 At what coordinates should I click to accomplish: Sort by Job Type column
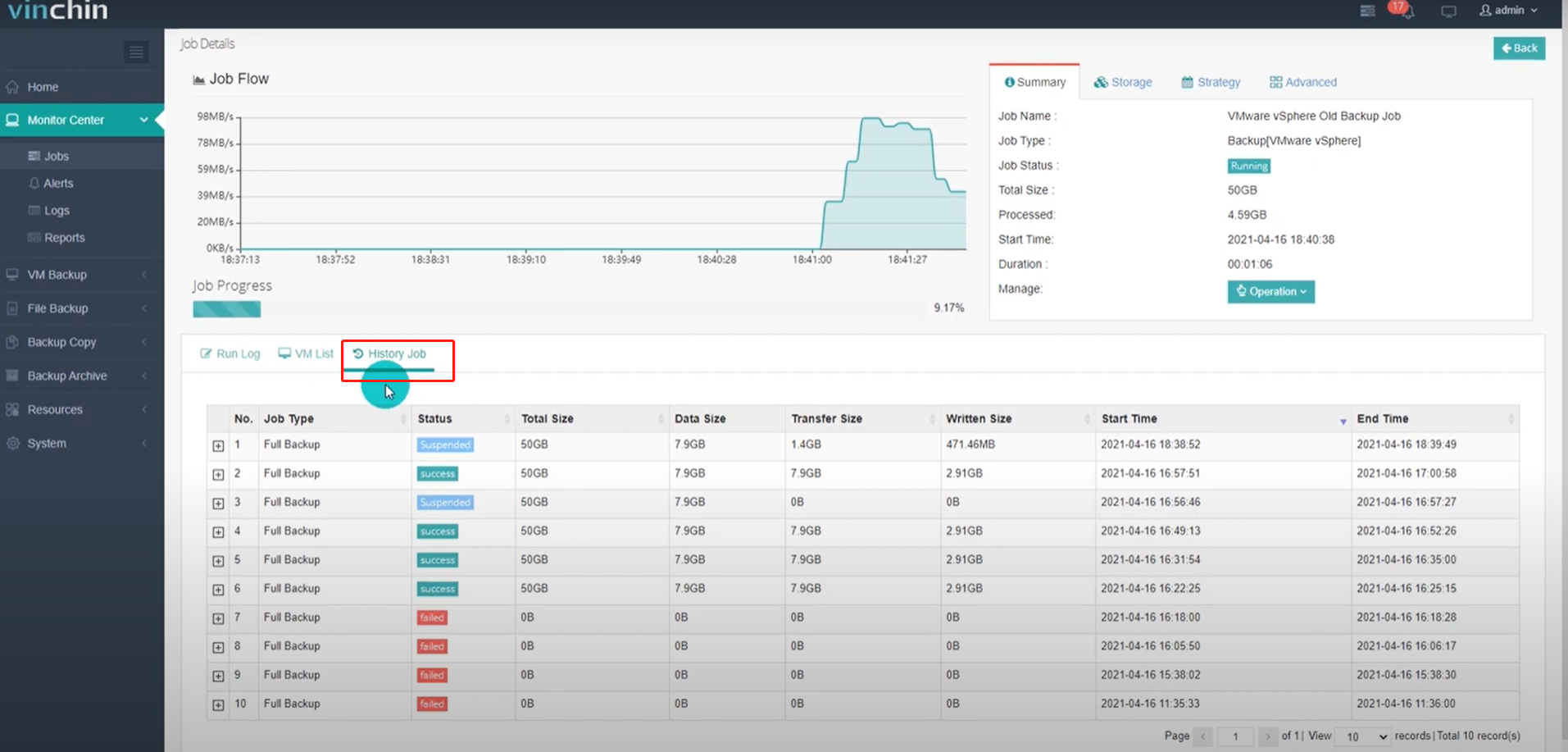click(334, 418)
